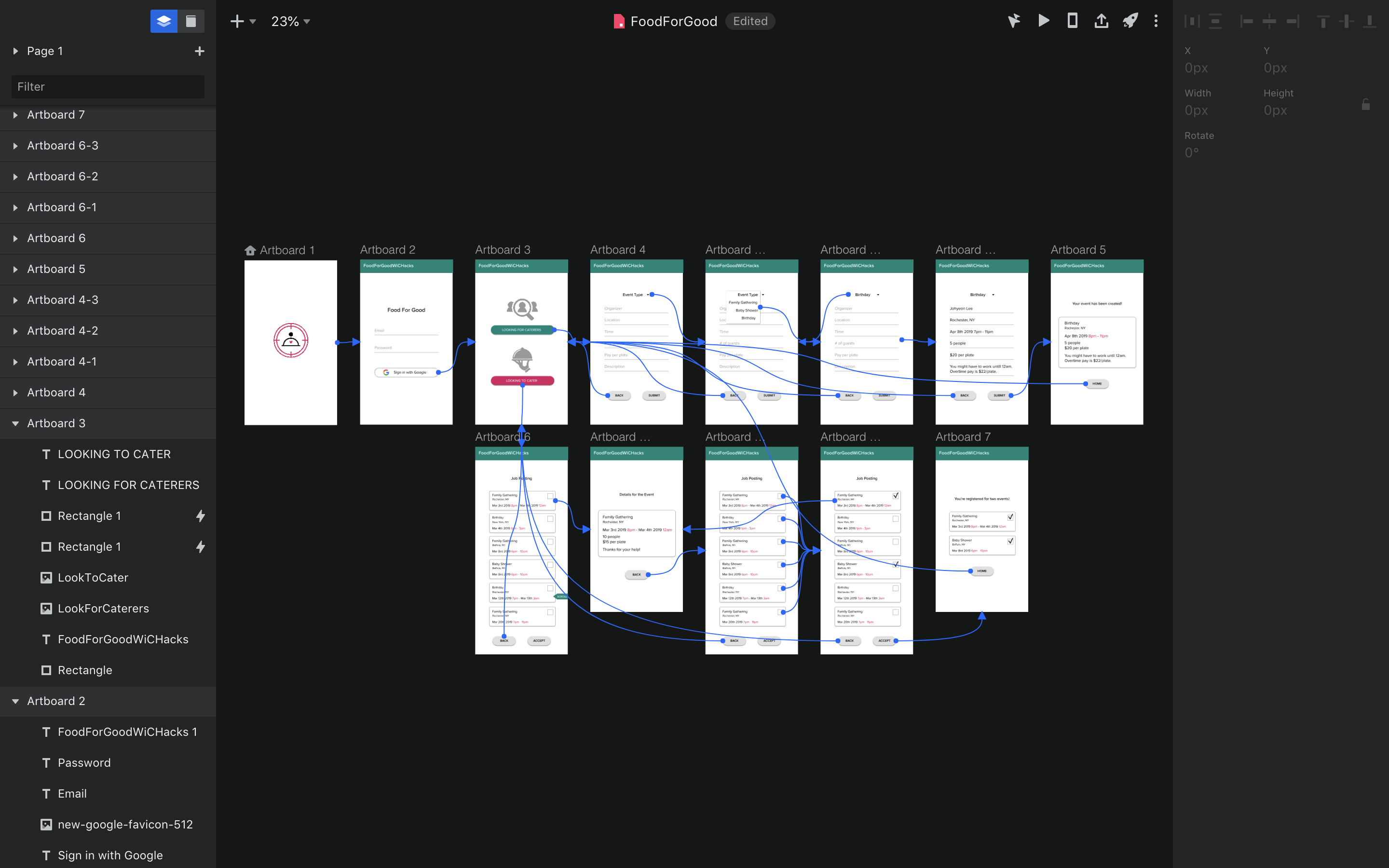Screen dimensions: 1389x868
Task: Click the lock aspect ratio toggle
Action: click(1365, 105)
